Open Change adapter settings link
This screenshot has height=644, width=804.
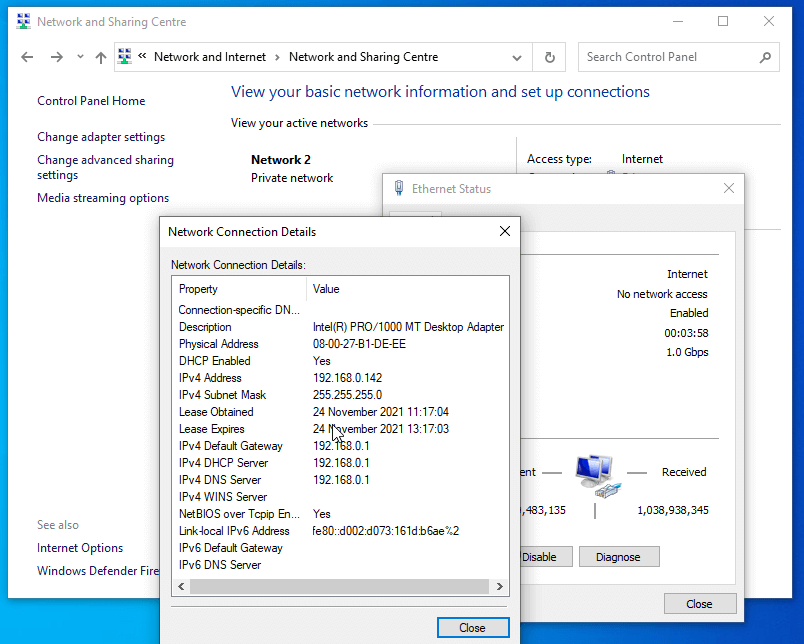101,137
